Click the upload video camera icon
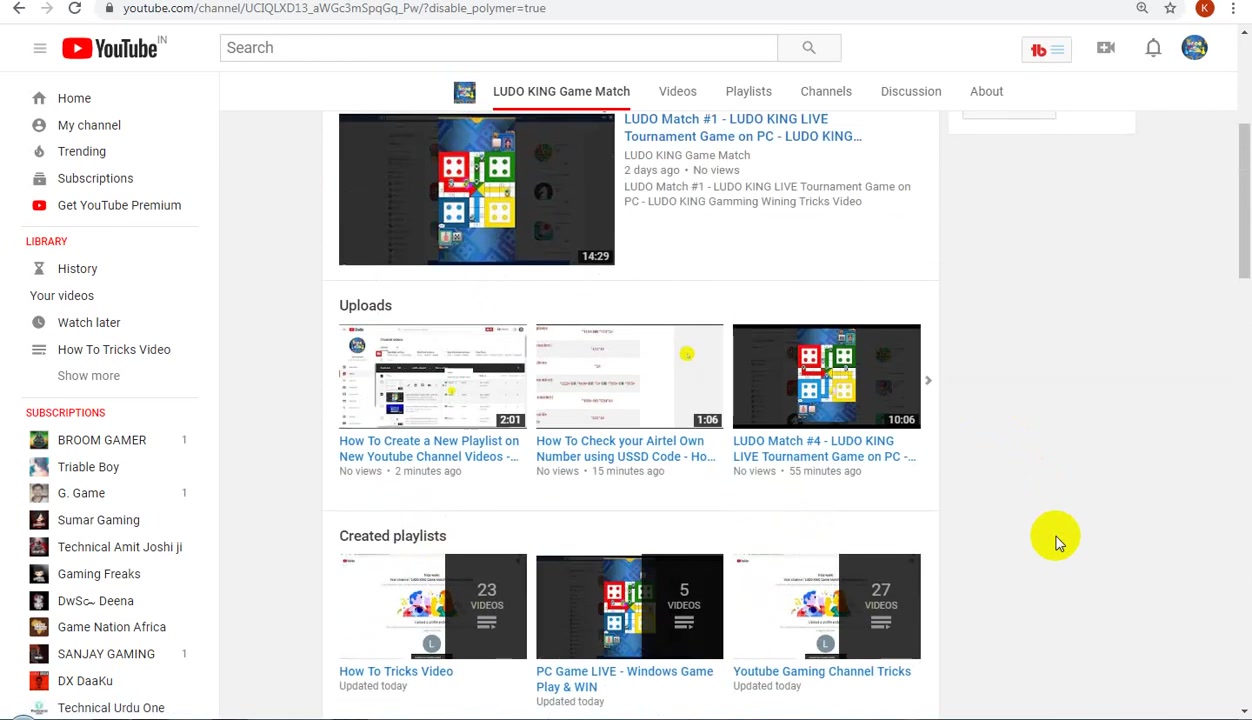 point(1106,48)
